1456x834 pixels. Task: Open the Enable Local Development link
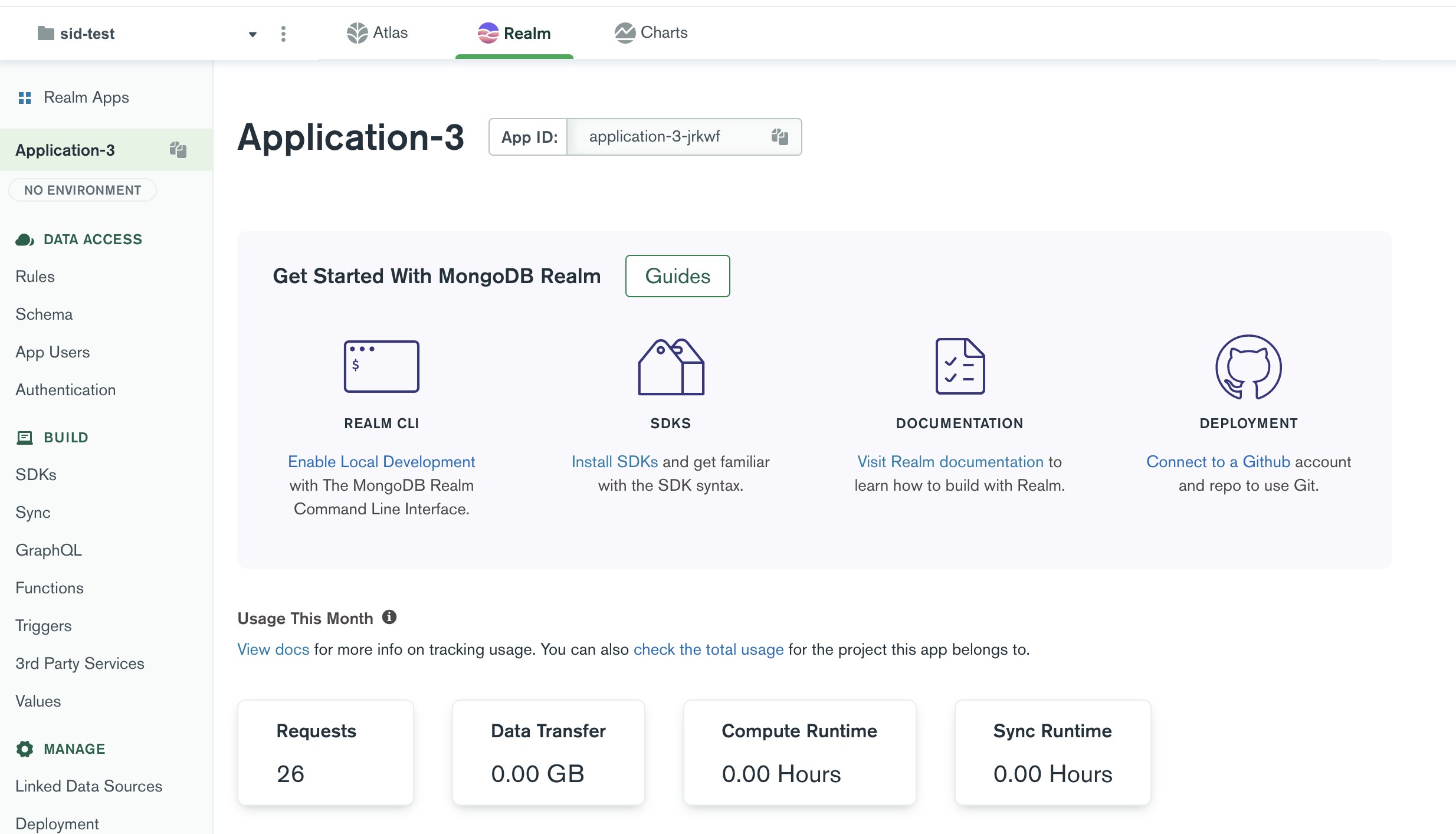click(x=381, y=462)
